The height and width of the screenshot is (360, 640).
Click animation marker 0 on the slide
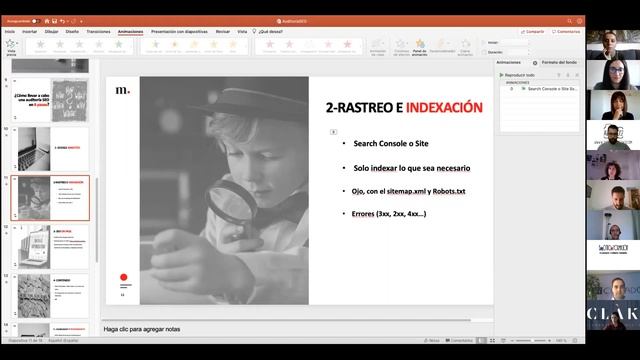[x=333, y=132]
